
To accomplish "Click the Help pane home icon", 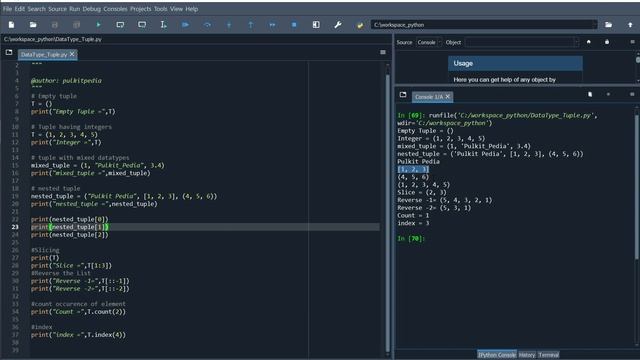I will (589, 42).
